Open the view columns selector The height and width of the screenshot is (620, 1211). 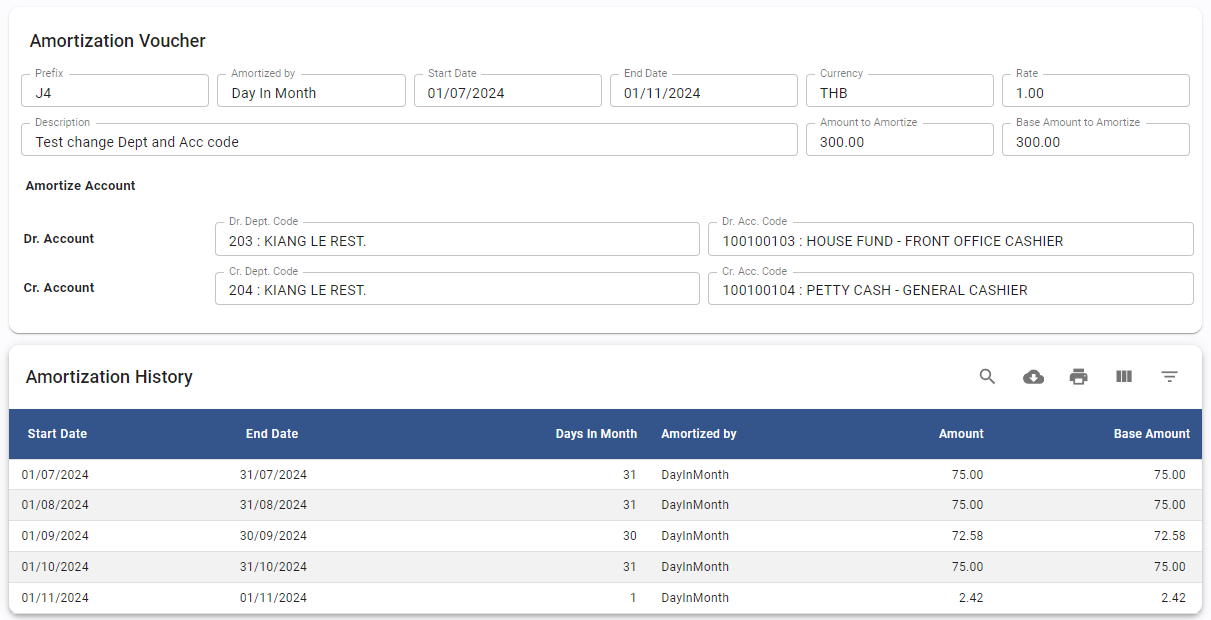coord(1124,377)
